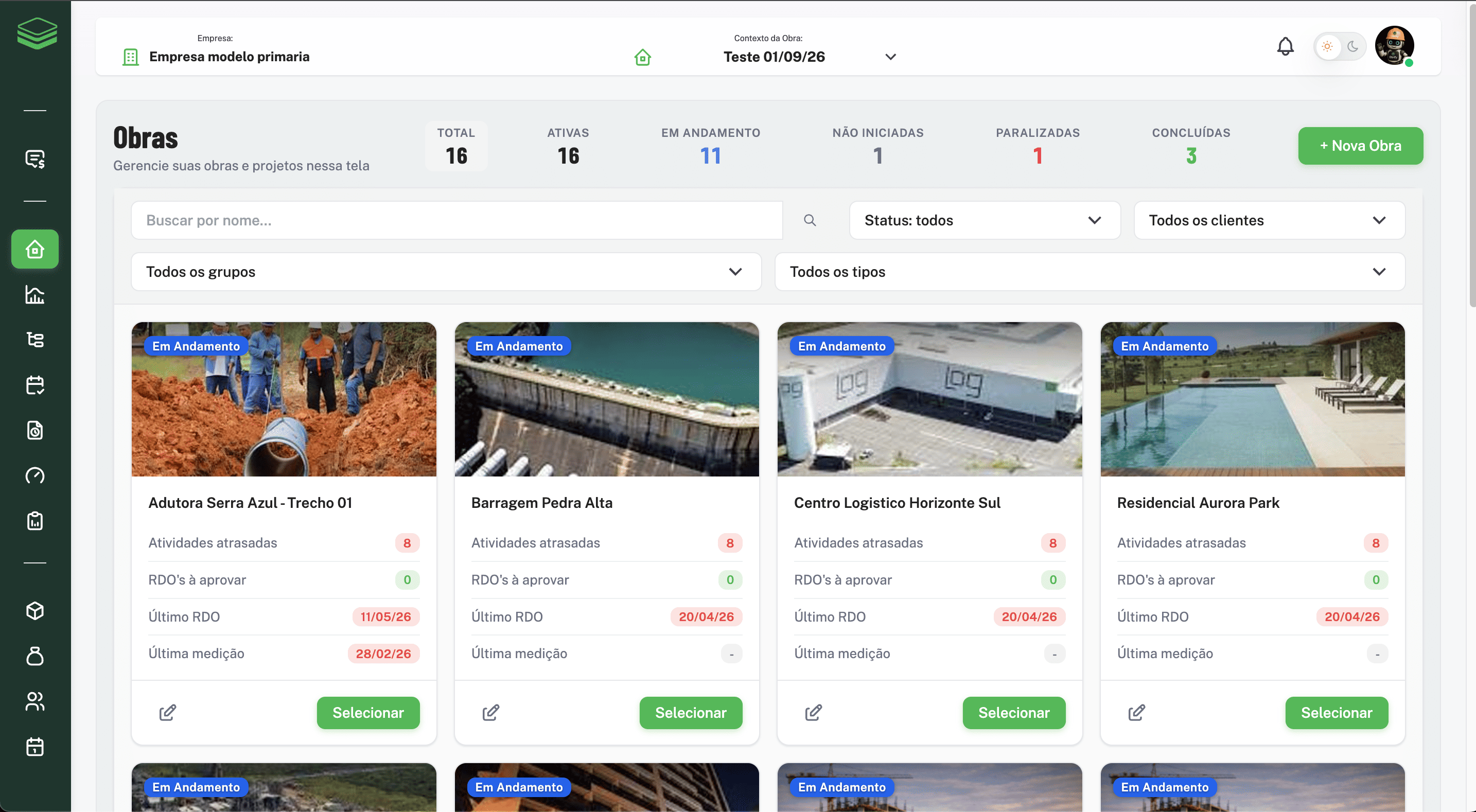The width and height of the screenshot is (1476, 812).
Task: Click the Barragem Pedra Alta title
Action: click(x=541, y=503)
